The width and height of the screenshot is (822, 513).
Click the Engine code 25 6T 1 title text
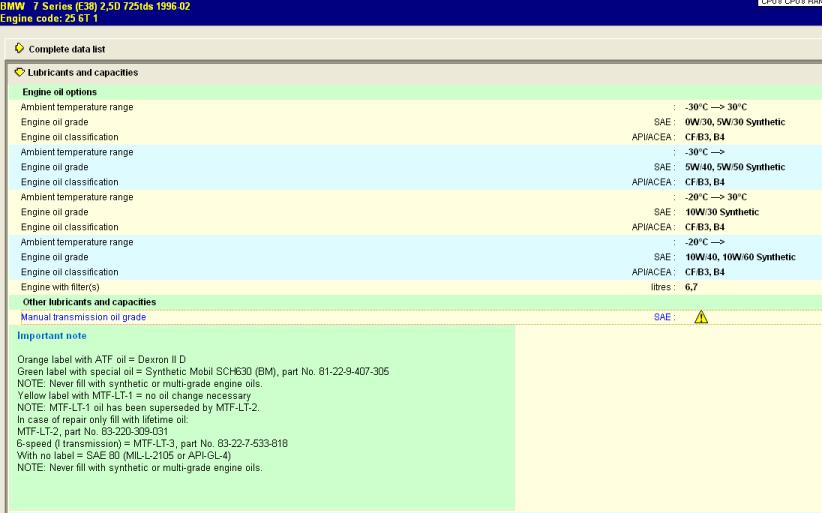tap(49, 18)
